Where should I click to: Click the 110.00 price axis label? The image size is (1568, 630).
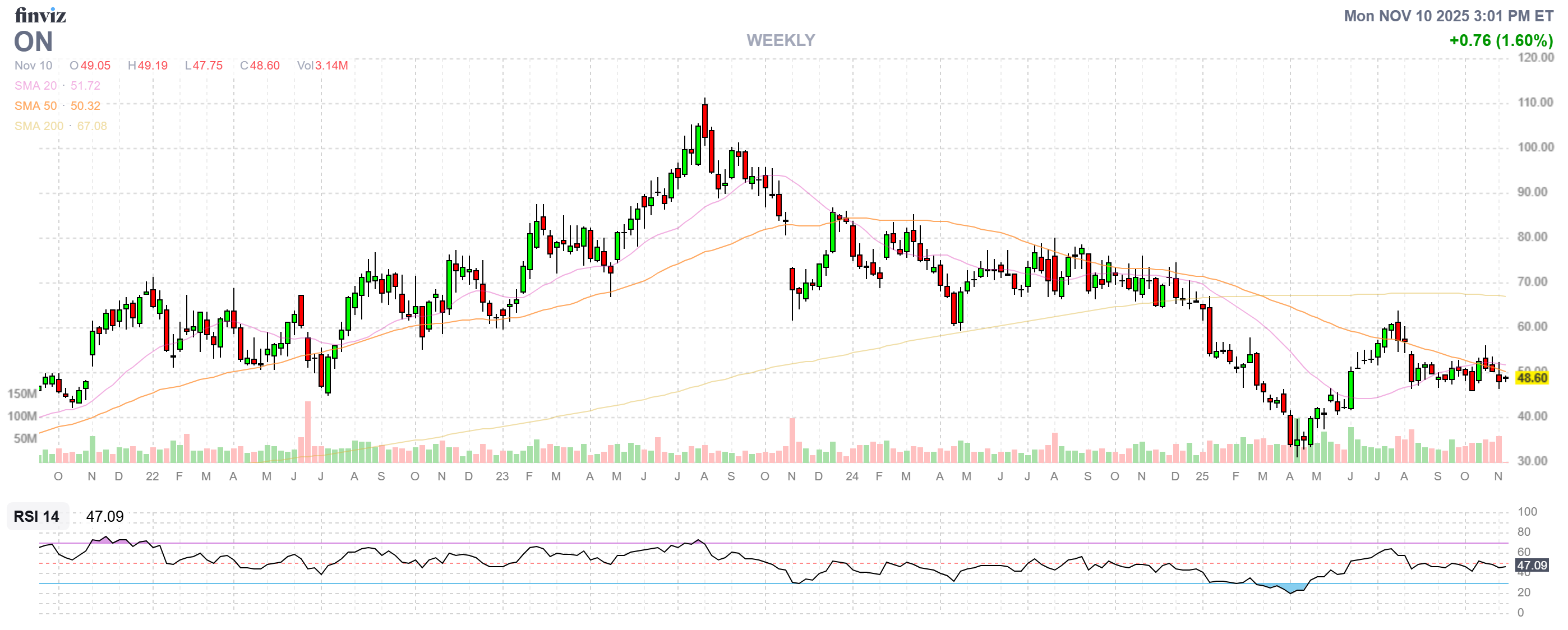click(1534, 102)
